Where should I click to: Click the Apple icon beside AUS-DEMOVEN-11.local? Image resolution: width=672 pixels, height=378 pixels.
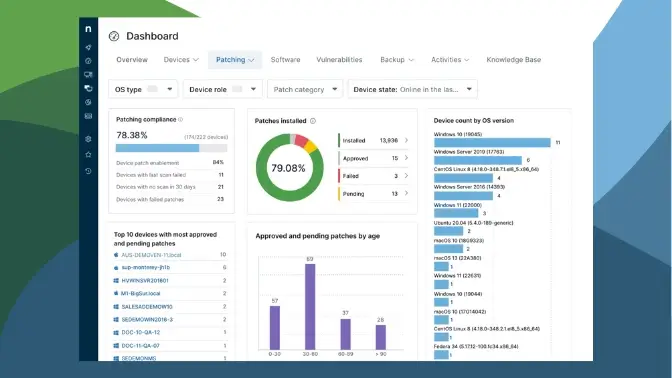116,255
